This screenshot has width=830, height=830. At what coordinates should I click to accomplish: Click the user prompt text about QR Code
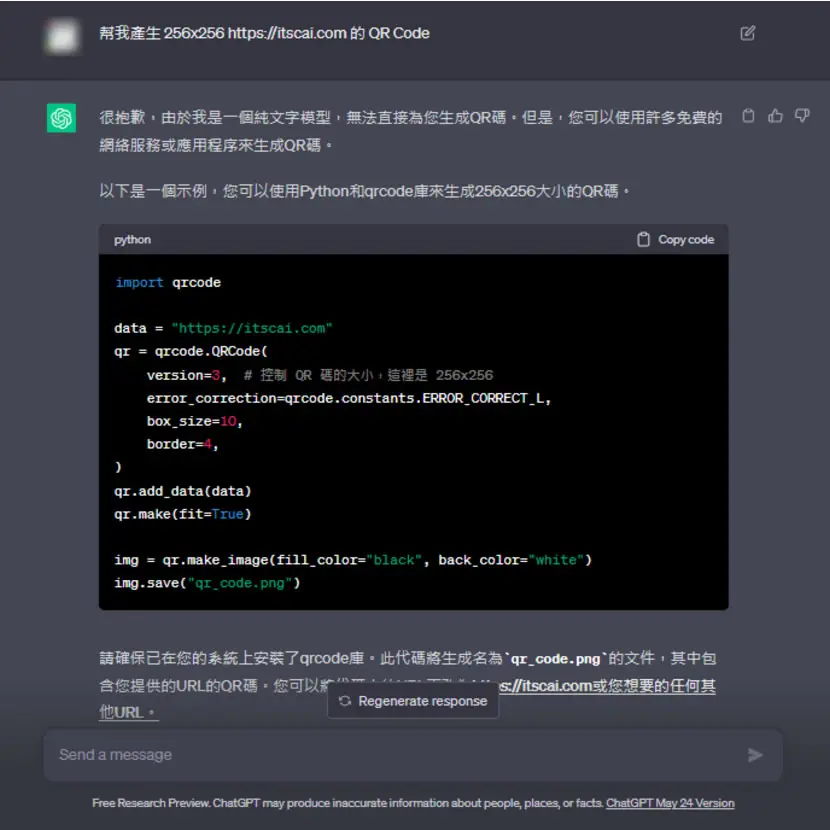[264, 33]
